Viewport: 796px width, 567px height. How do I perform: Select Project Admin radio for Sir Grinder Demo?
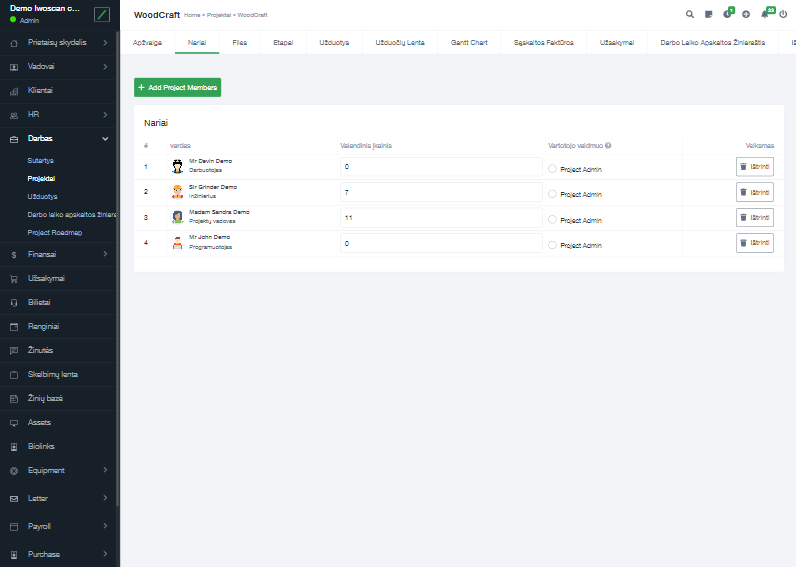point(552,194)
